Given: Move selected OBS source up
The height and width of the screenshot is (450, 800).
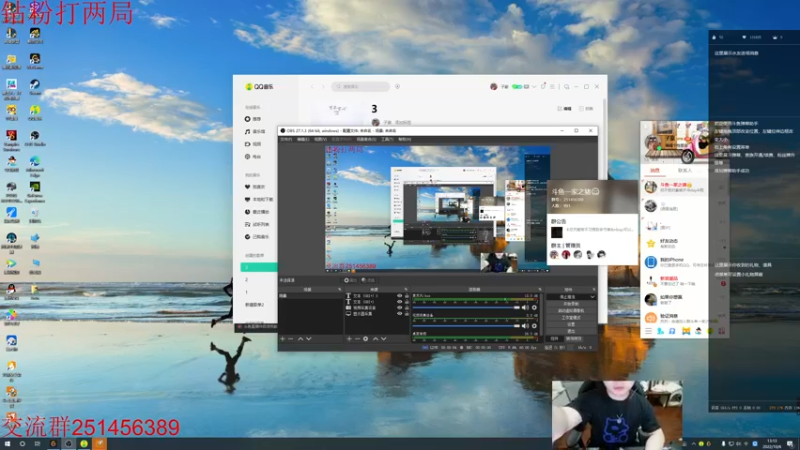Looking at the screenshot, I should 376,339.
